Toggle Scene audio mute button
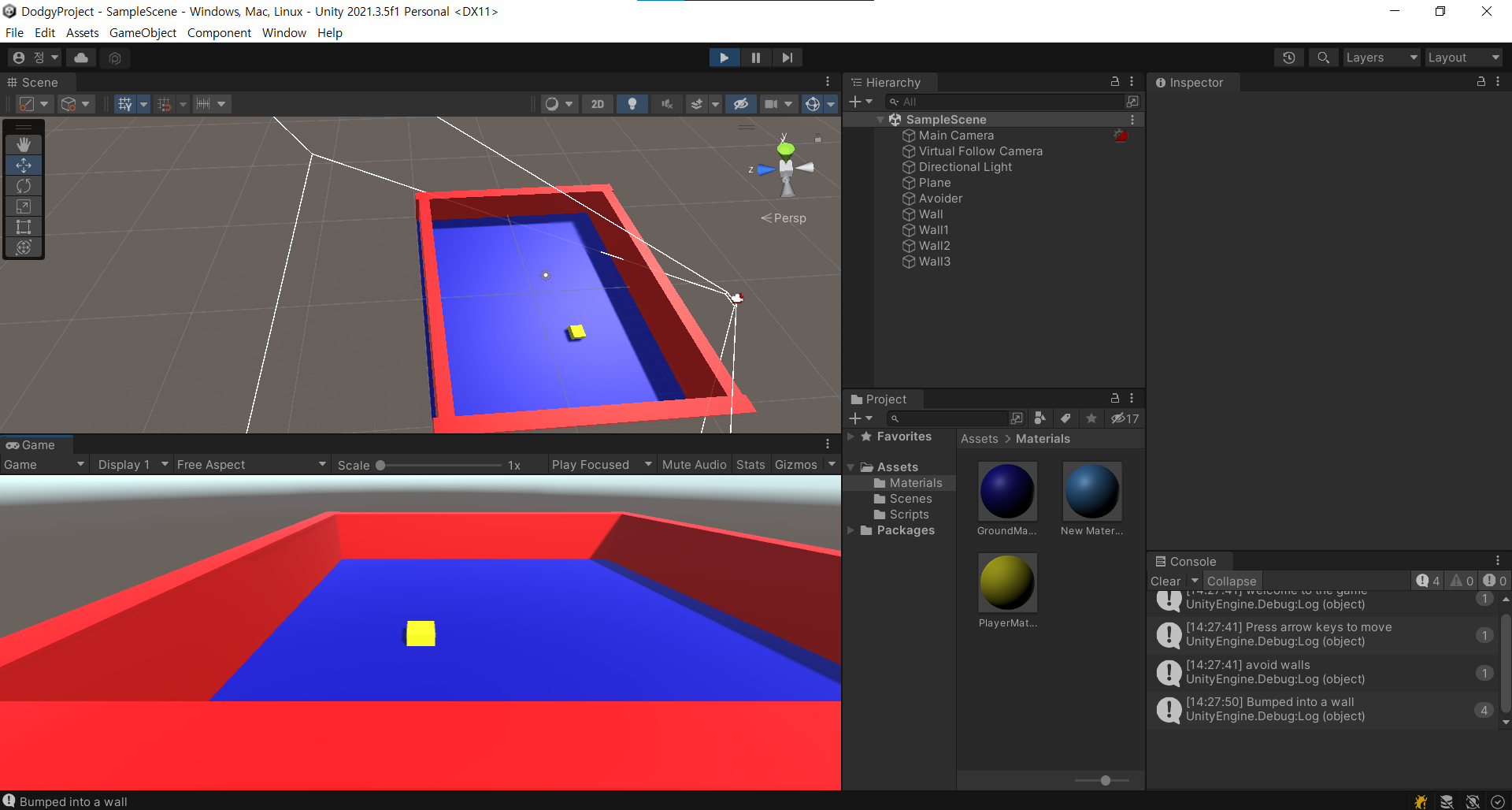The width and height of the screenshot is (1512, 810). (x=667, y=104)
